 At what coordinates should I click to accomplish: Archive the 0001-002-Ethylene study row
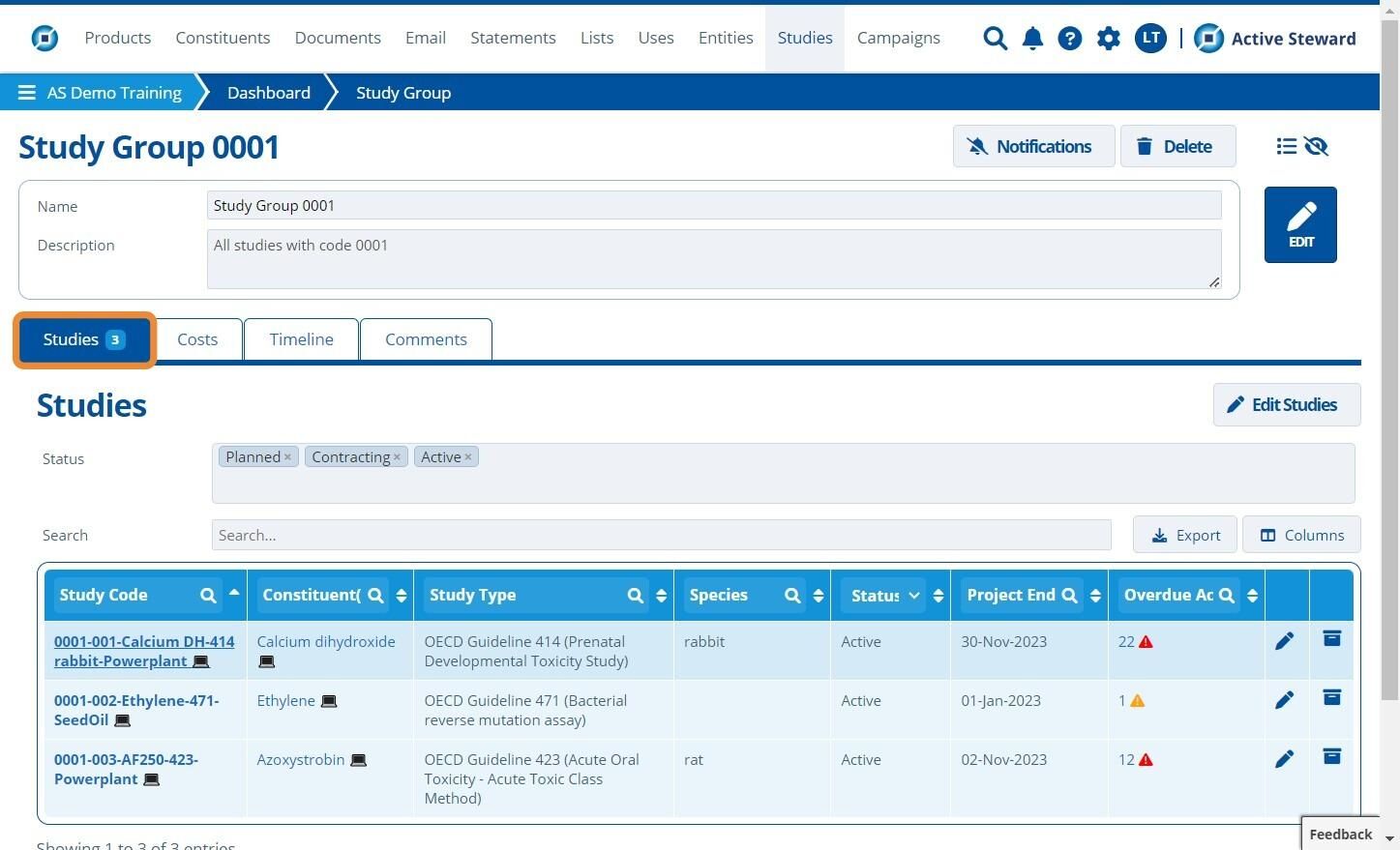1332,697
